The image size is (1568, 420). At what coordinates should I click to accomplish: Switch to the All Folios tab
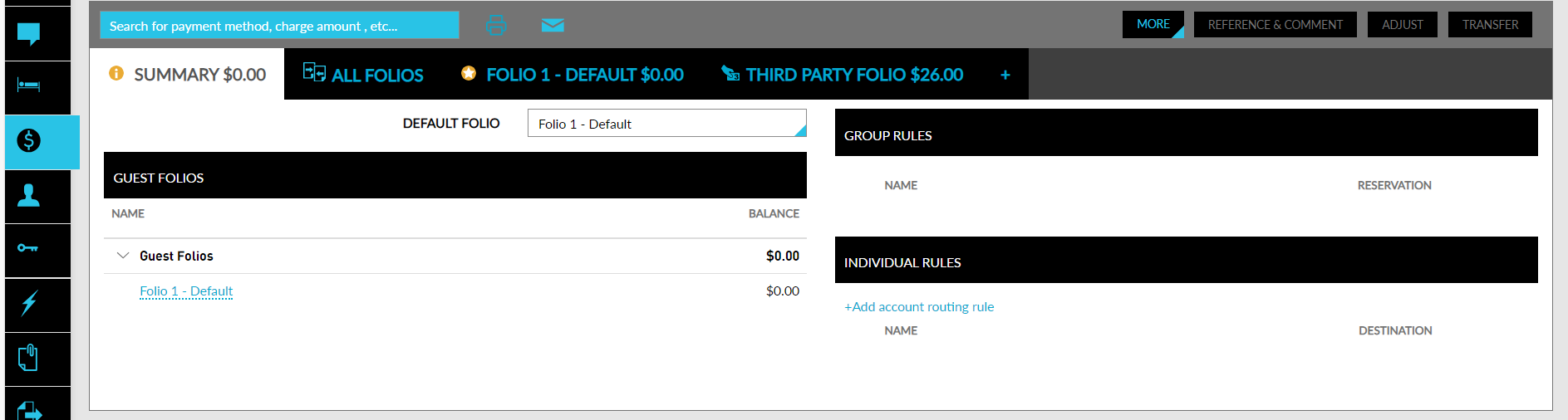[x=364, y=75]
